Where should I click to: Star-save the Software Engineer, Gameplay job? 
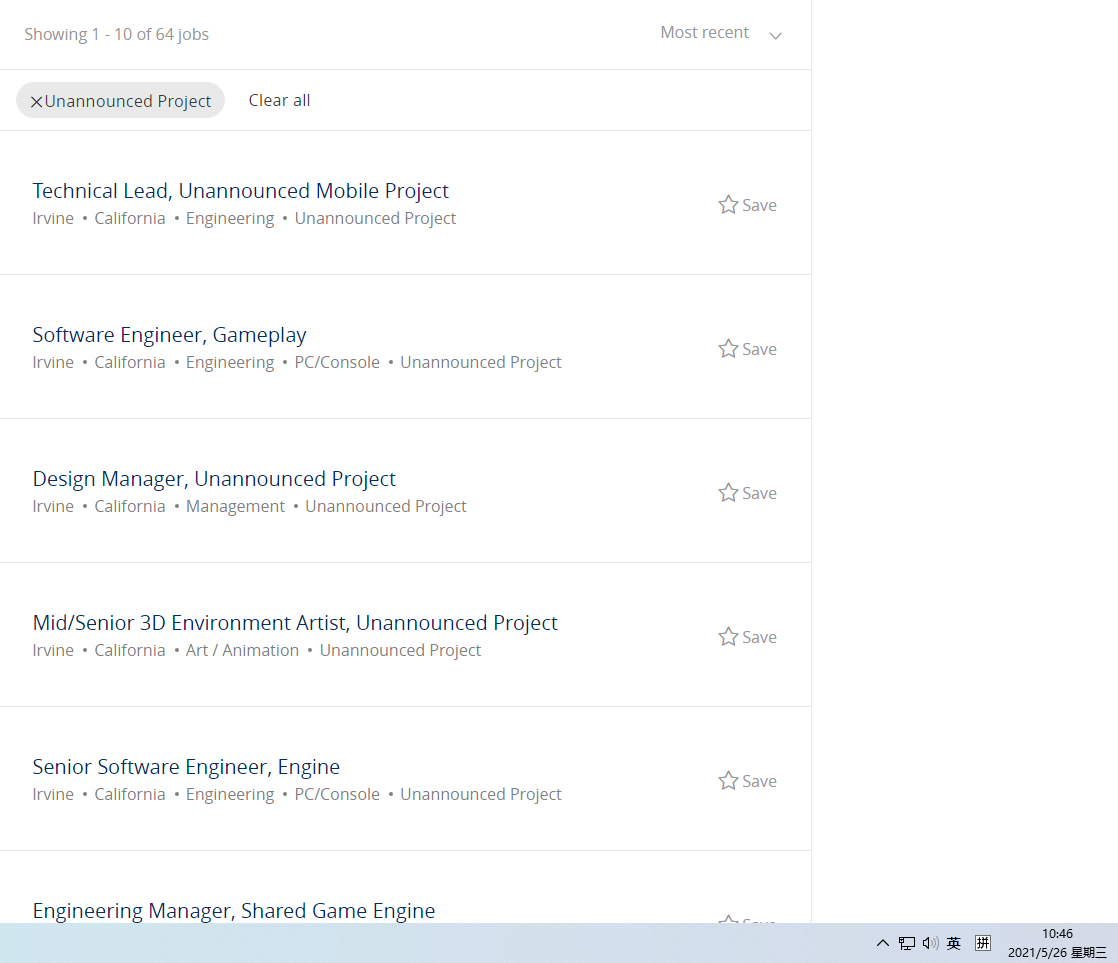tap(747, 349)
